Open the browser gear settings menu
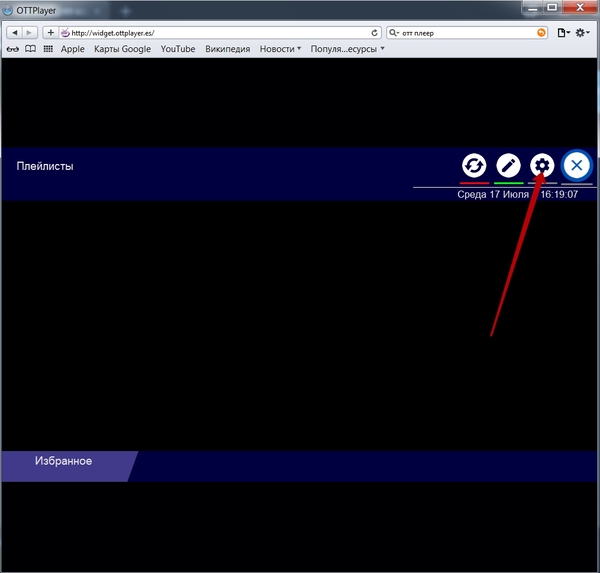The height and width of the screenshot is (573, 600). pyautogui.click(x=582, y=33)
